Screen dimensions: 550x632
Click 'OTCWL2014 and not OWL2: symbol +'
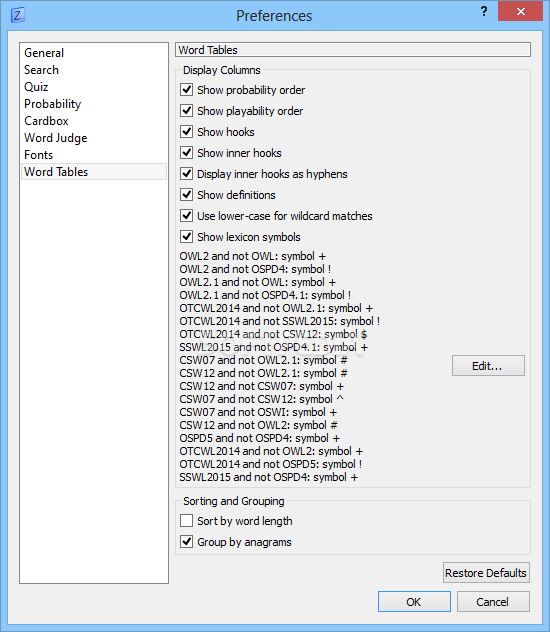click(x=271, y=451)
